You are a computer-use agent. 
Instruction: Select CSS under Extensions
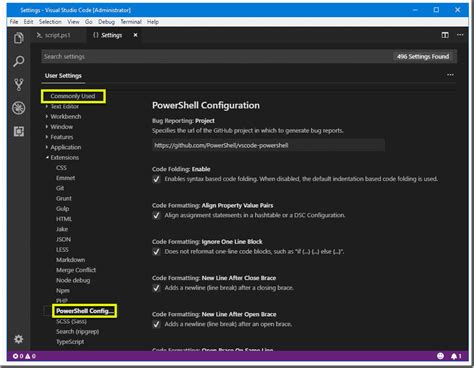(61, 168)
